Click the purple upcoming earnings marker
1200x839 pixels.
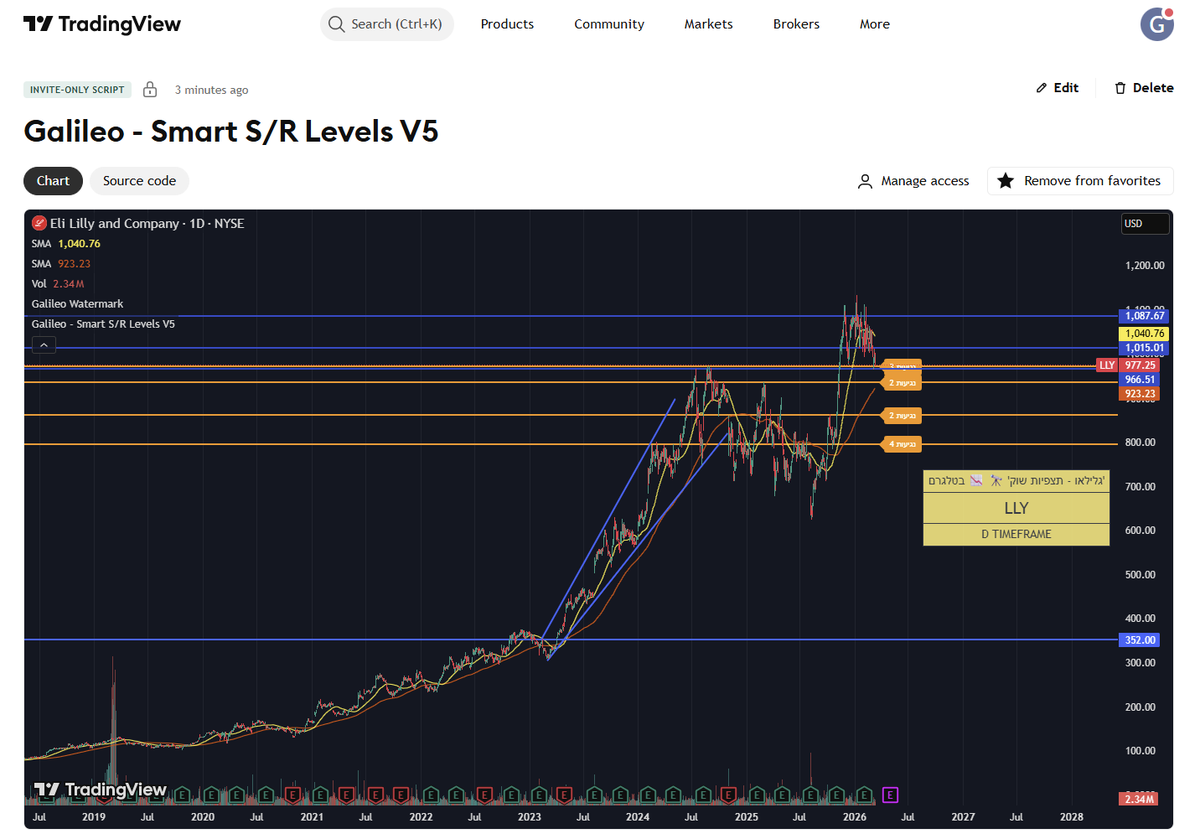click(891, 795)
